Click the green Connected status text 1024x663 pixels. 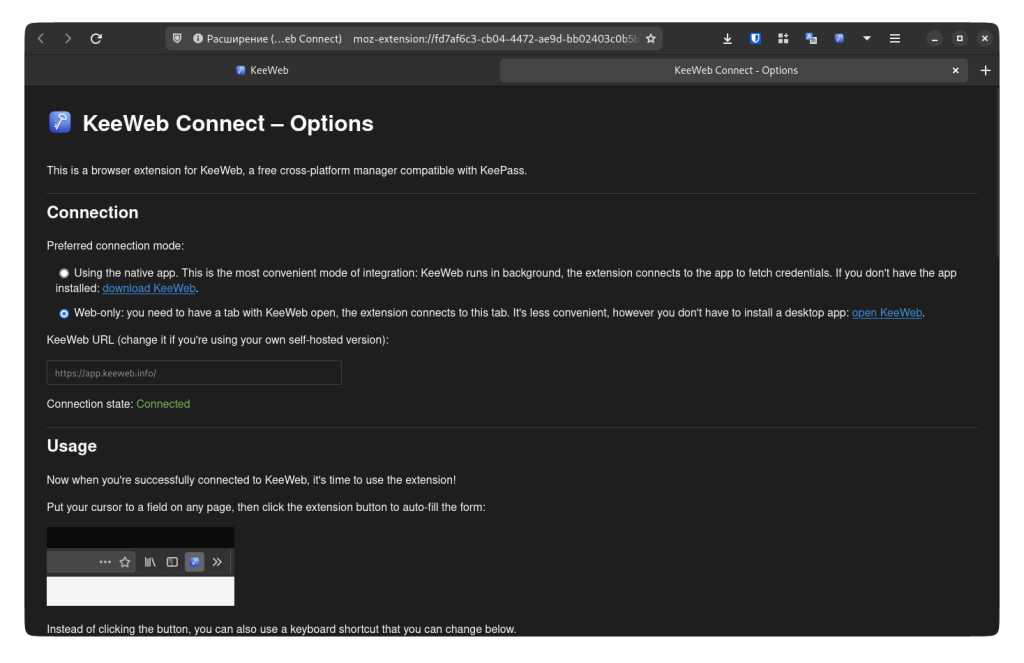pyautogui.click(x=163, y=404)
